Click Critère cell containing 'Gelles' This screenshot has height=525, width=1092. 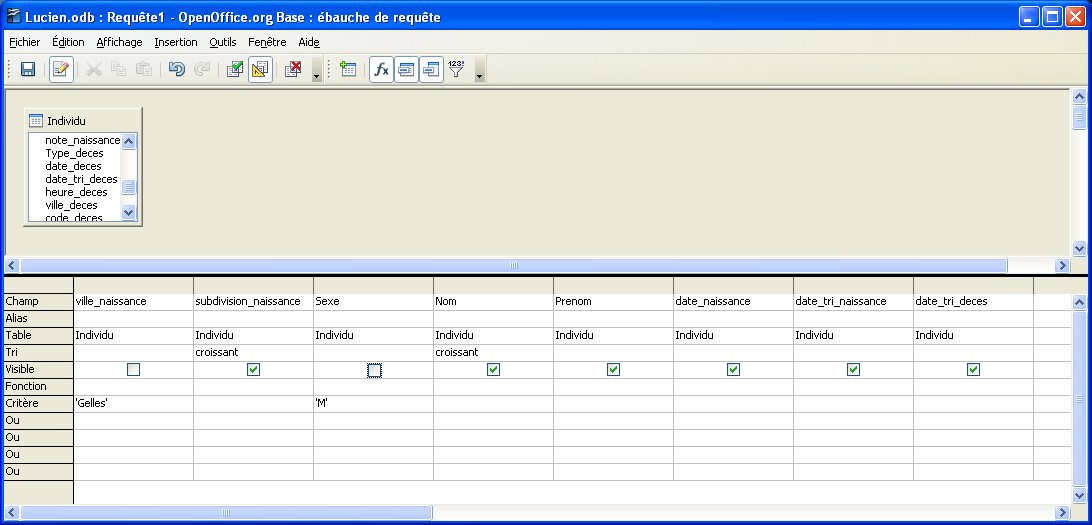[134, 403]
